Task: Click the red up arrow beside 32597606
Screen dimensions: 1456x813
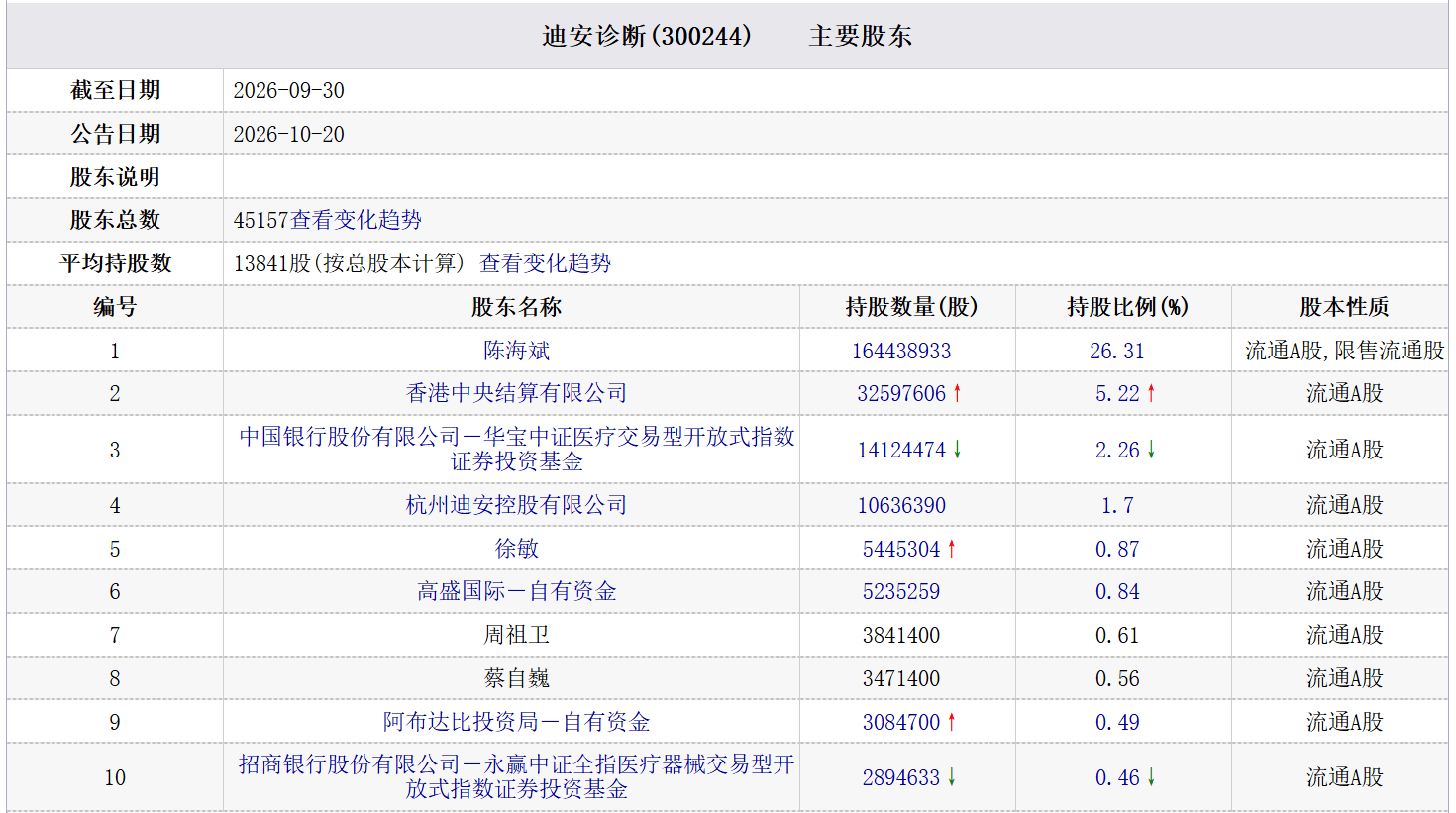Action: pyautogui.click(x=957, y=393)
